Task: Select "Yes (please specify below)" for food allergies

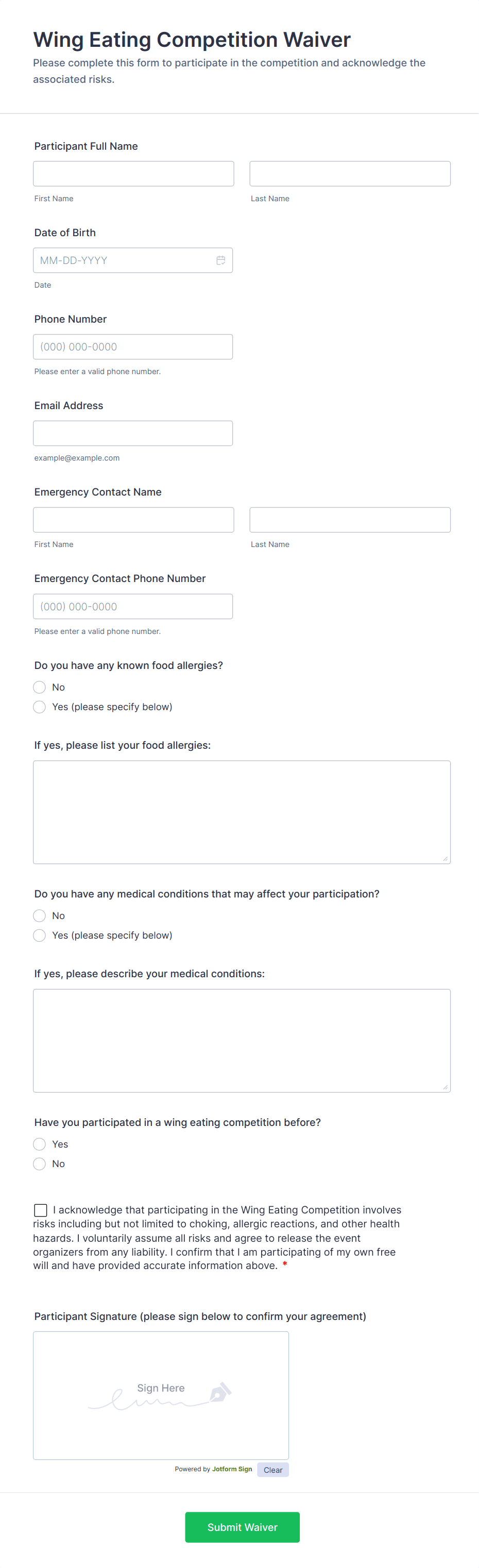Action: [x=39, y=707]
